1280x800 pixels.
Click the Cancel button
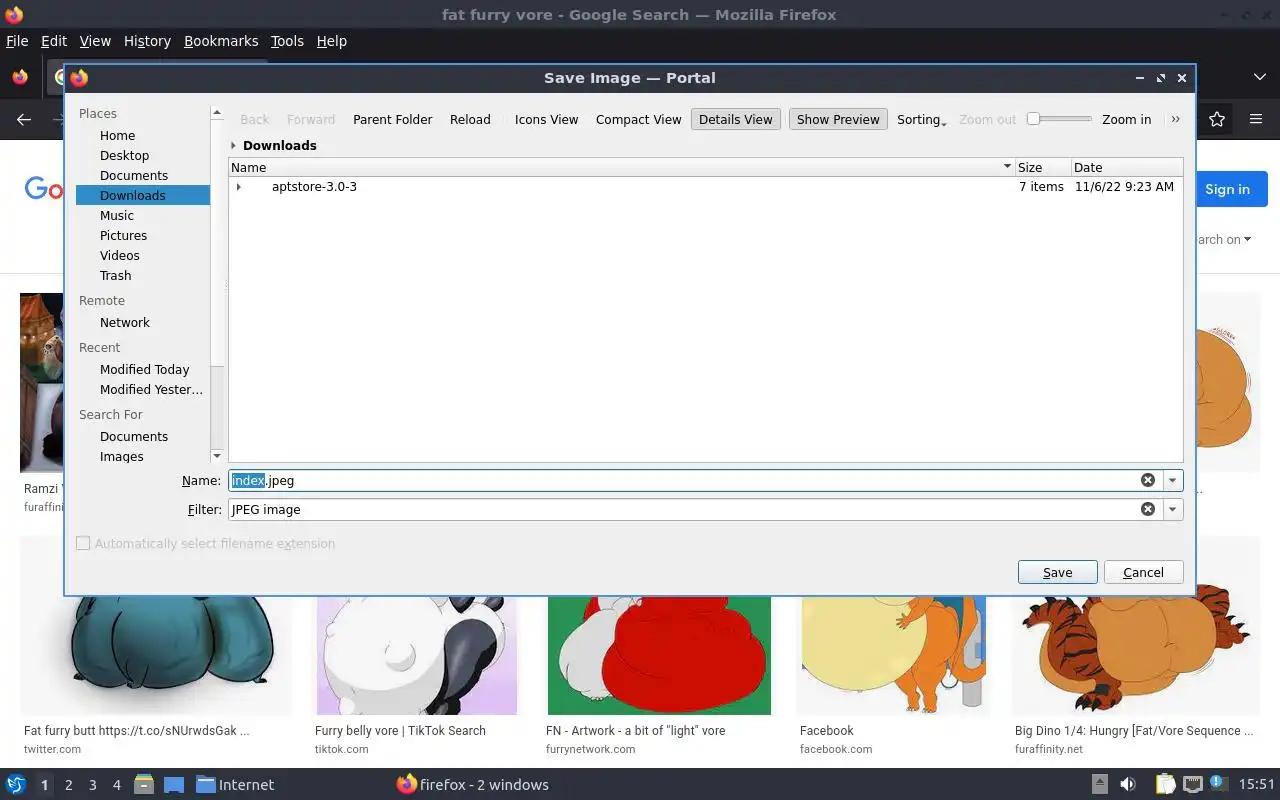(x=1143, y=572)
